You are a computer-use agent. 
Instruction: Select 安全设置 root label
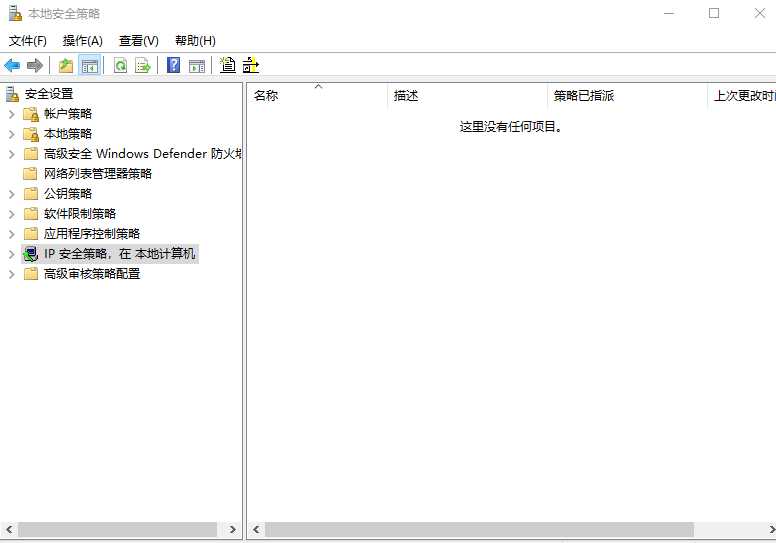point(49,94)
